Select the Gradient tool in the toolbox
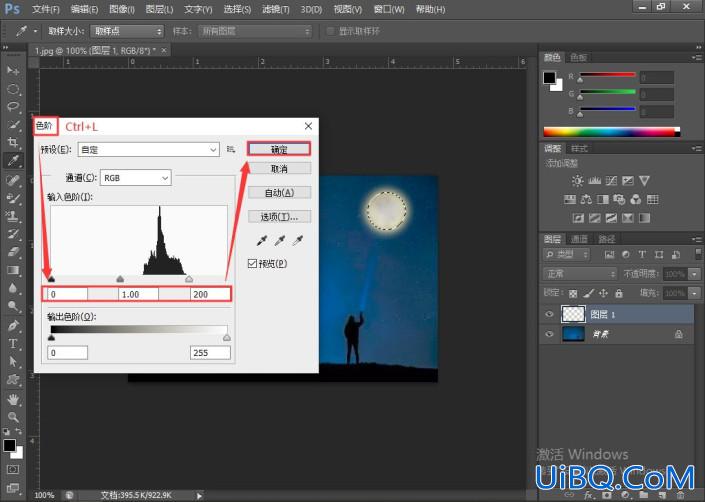 (13, 270)
